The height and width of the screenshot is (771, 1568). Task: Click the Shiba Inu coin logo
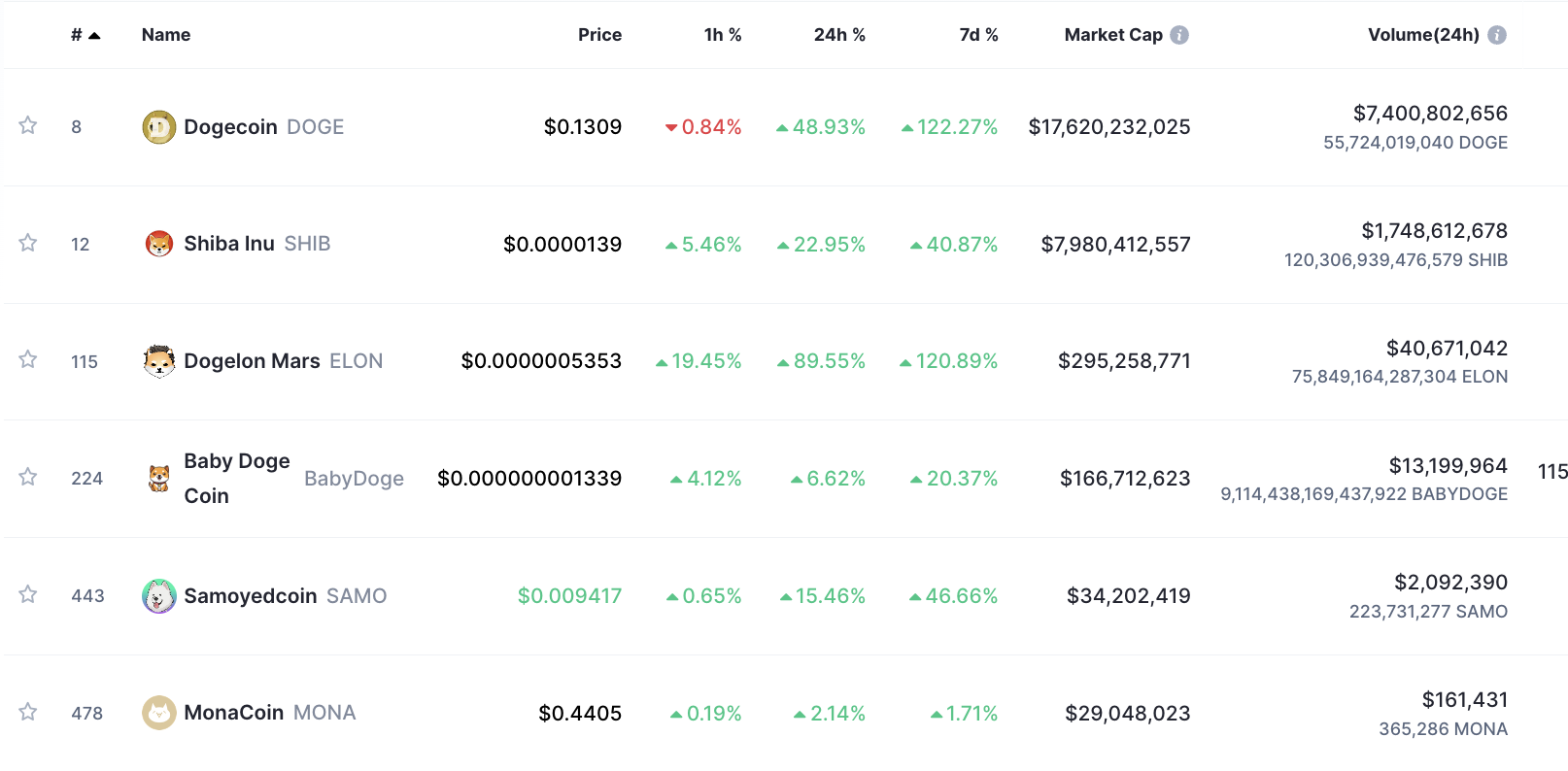[159, 244]
